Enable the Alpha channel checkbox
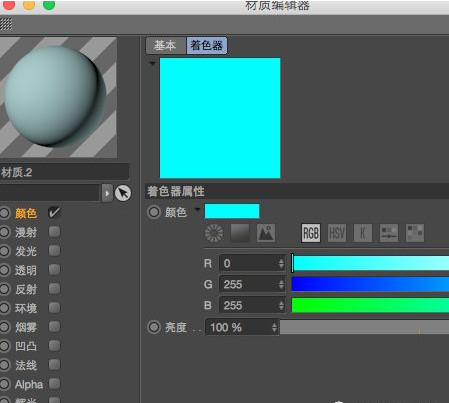449x403 pixels. tap(54, 383)
